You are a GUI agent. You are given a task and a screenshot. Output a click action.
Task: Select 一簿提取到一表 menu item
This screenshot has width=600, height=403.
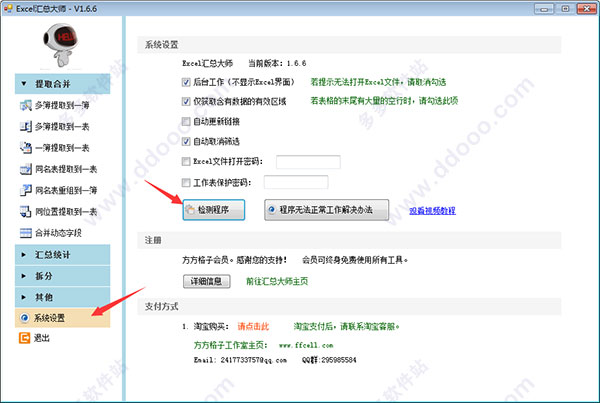[x=62, y=148]
